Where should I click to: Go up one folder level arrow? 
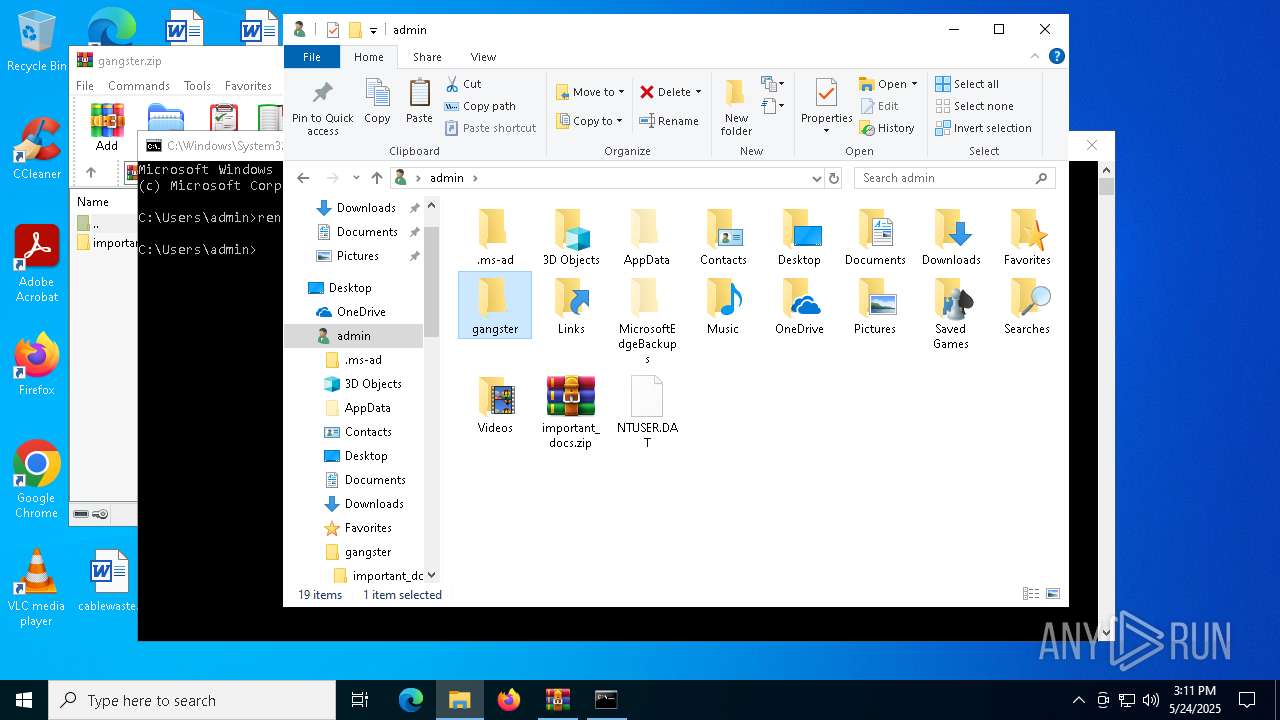(x=376, y=178)
